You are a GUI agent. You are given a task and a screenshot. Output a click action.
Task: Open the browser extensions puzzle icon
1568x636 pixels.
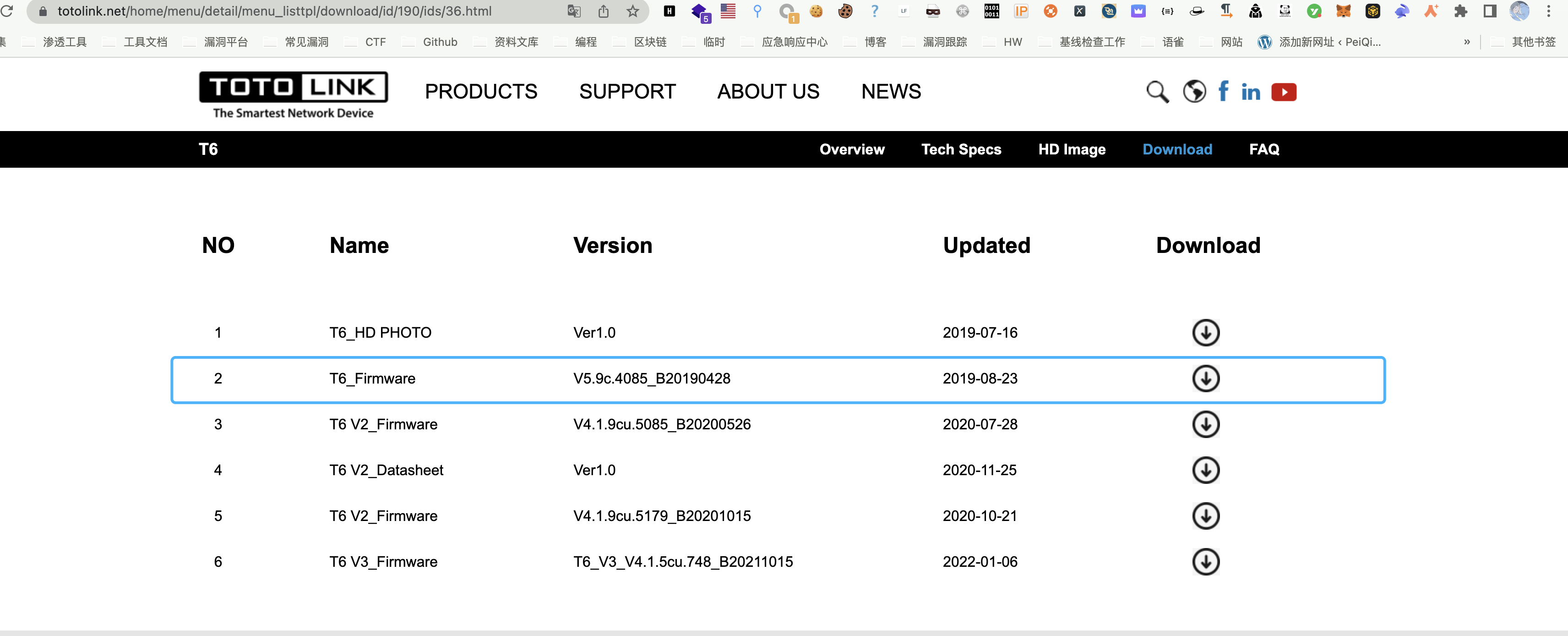click(1460, 11)
